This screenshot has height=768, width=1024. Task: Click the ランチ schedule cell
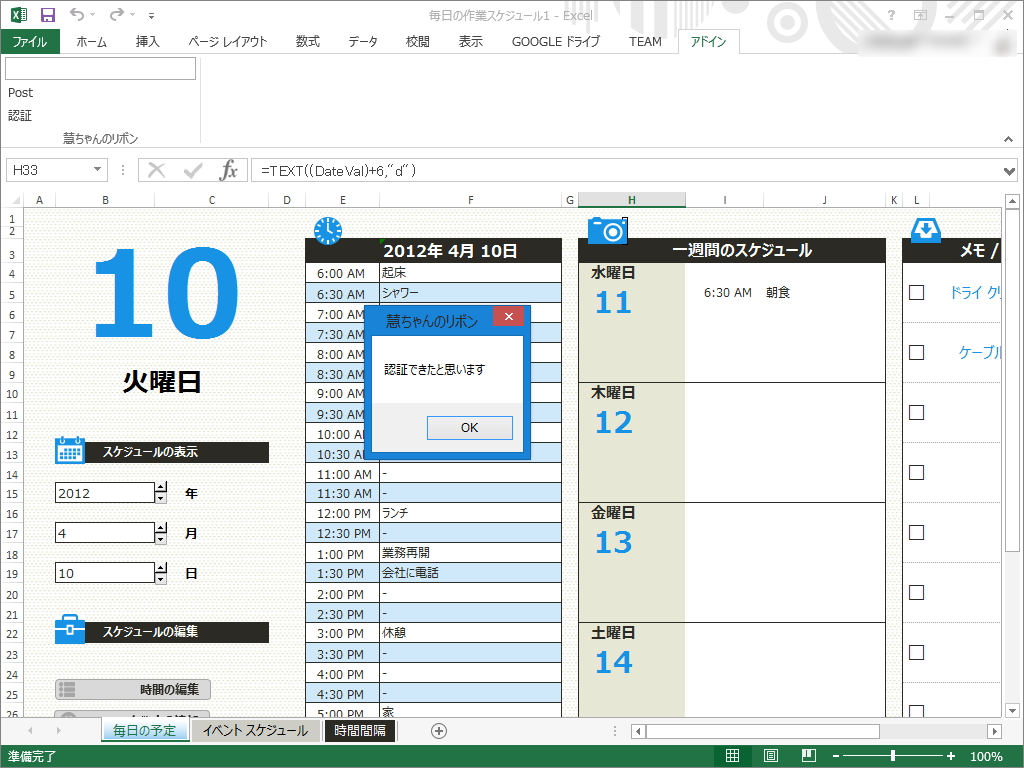[470, 513]
